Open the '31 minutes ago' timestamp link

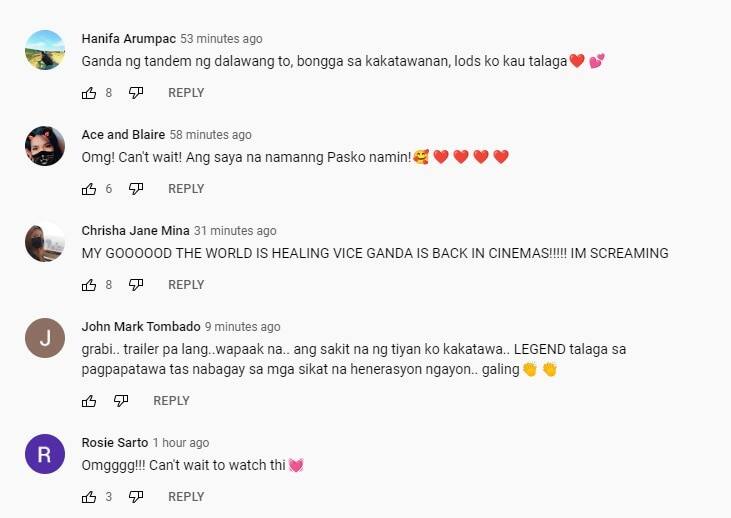click(235, 231)
